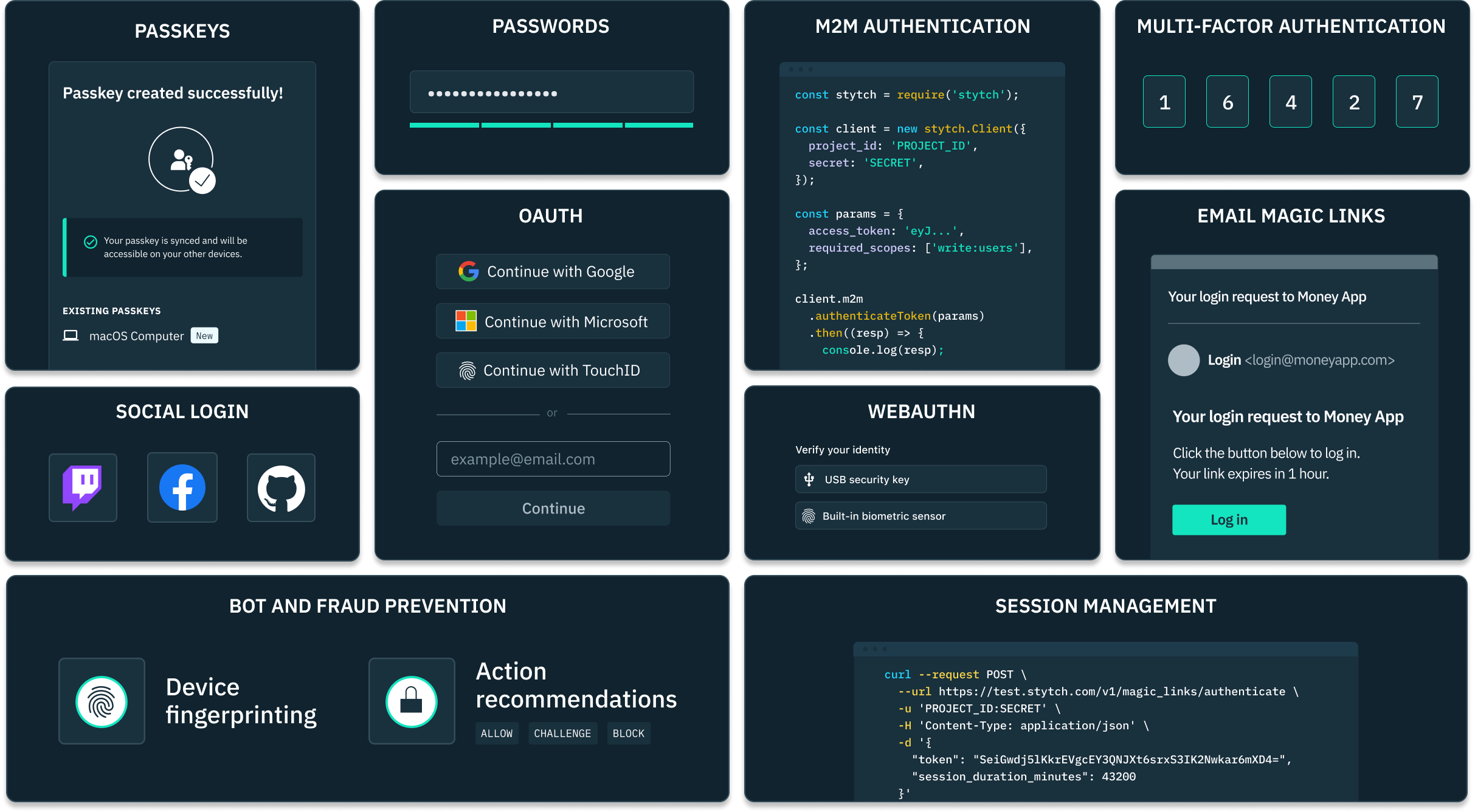Click the ALLOW action tag
1475x812 pixels.
[x=497, y=733]
